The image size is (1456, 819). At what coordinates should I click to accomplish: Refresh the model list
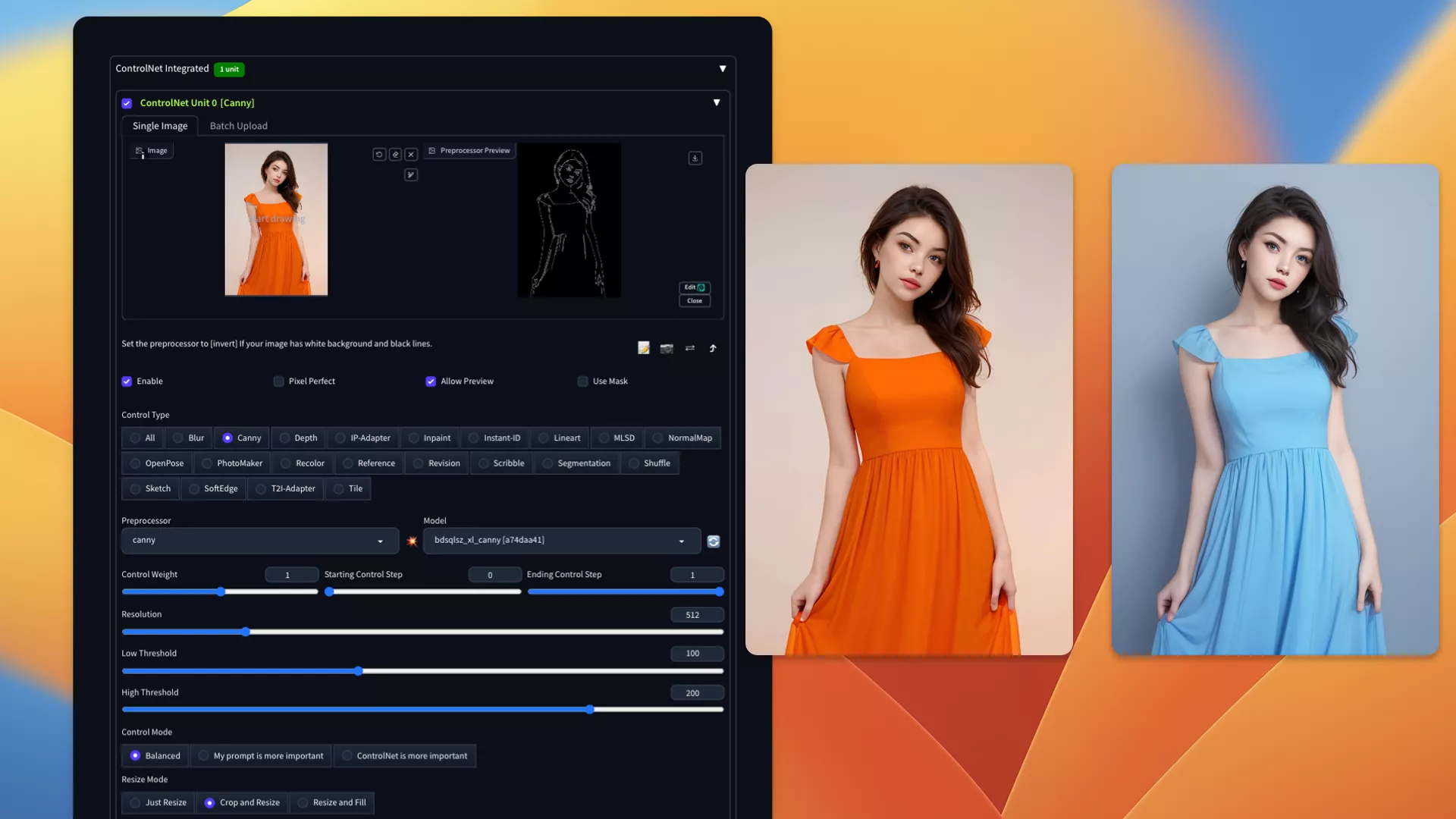(714, 541)
